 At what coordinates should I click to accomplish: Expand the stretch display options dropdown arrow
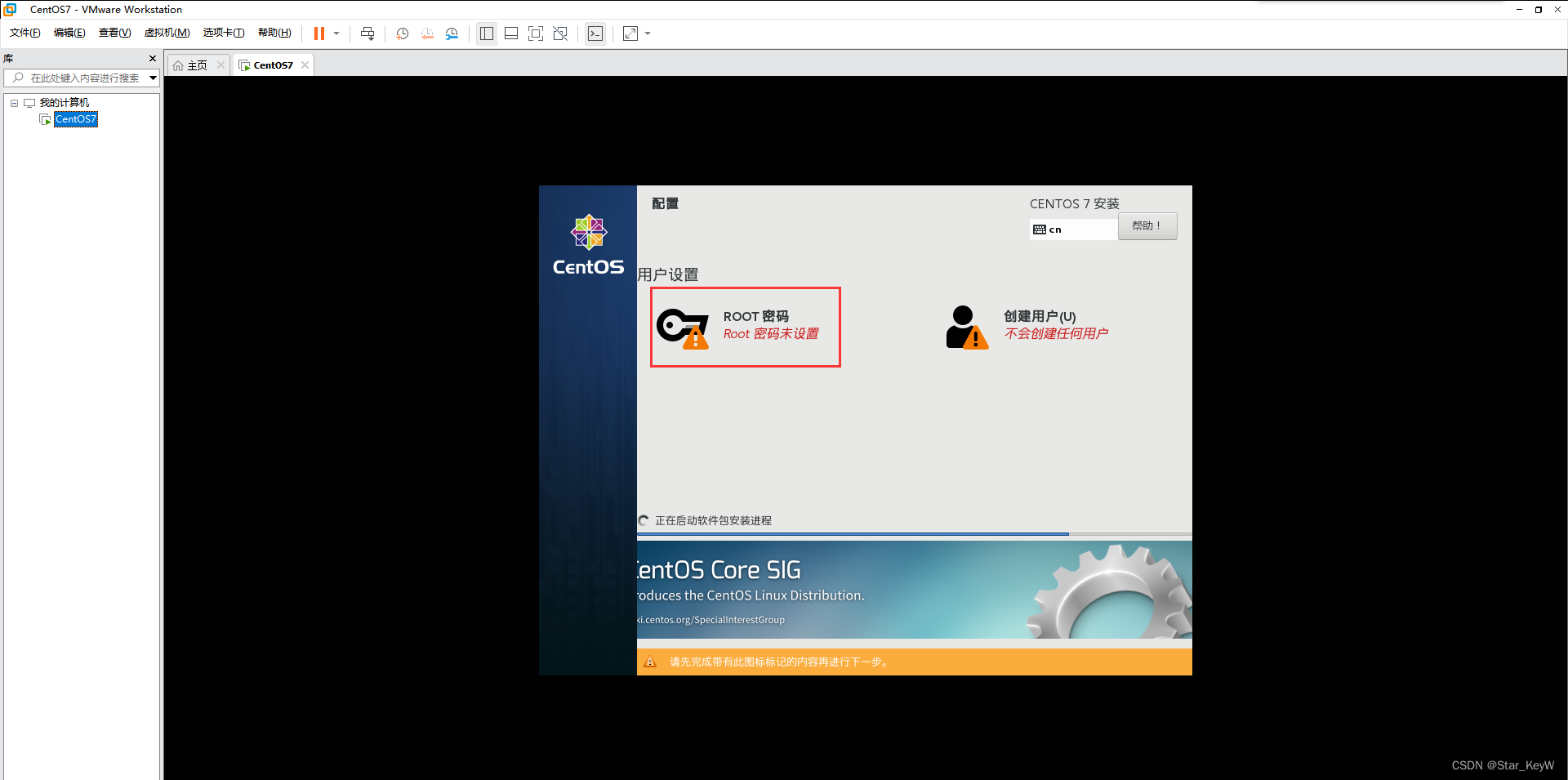tap(648, 33)
